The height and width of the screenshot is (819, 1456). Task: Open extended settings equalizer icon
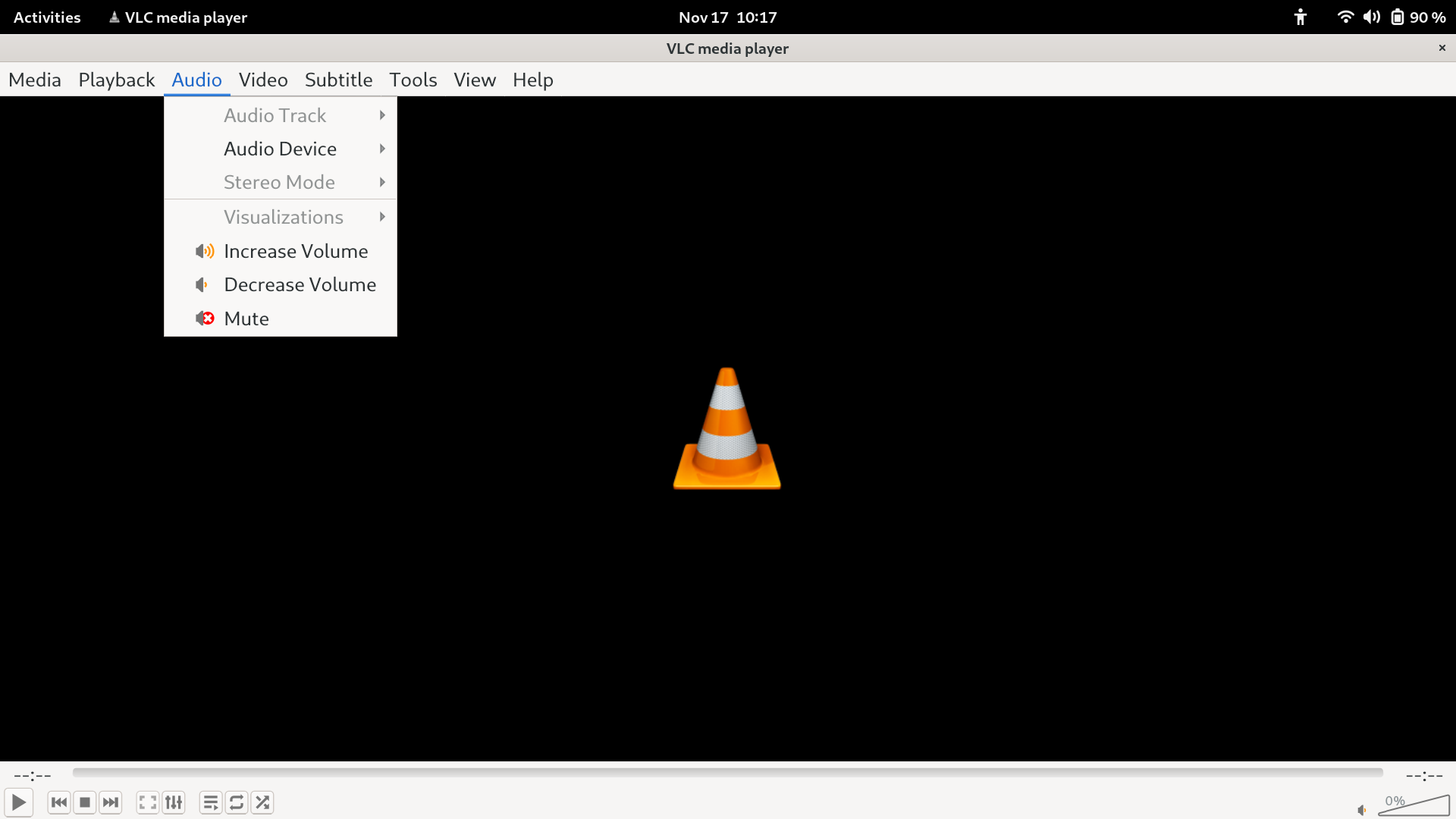174,802
